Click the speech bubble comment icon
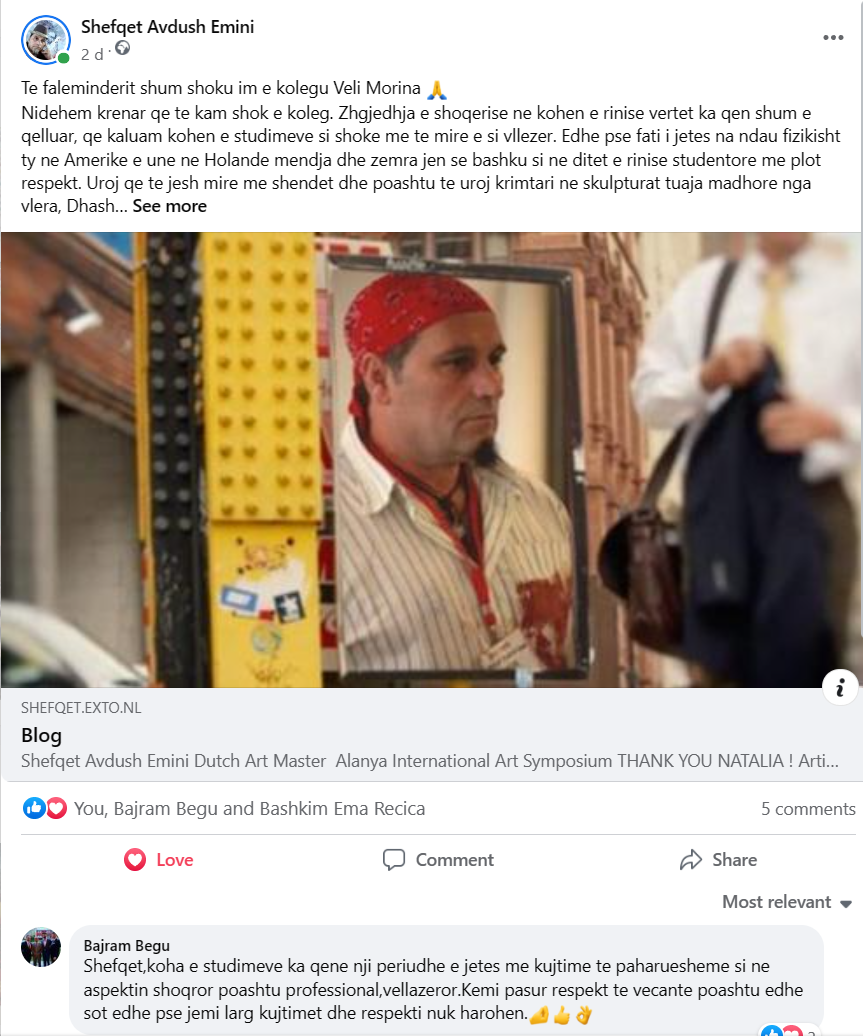The image size is (863, 1036). pos(394,860)
